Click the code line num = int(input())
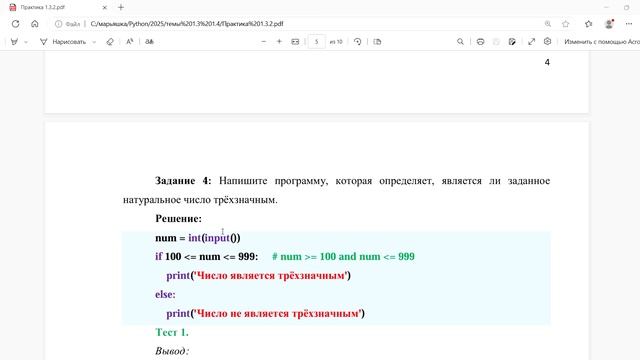 [x=198, y=238]
